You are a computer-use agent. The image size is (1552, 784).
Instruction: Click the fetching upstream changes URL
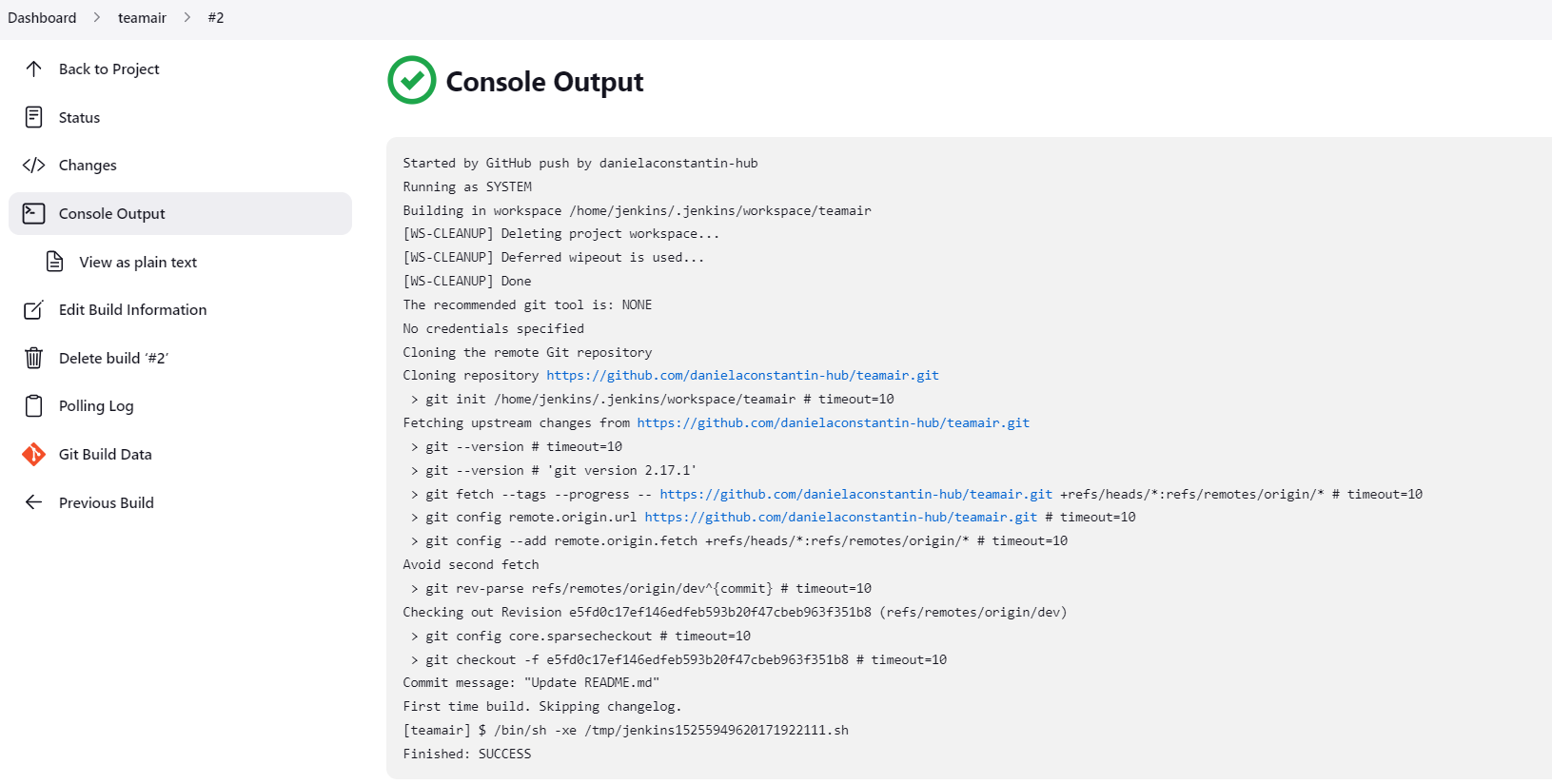tap(833, 421)
